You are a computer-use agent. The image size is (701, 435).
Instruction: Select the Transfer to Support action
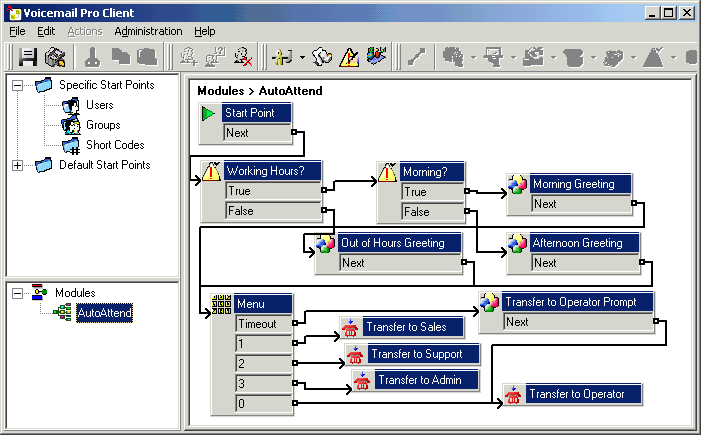pos(423,354)
